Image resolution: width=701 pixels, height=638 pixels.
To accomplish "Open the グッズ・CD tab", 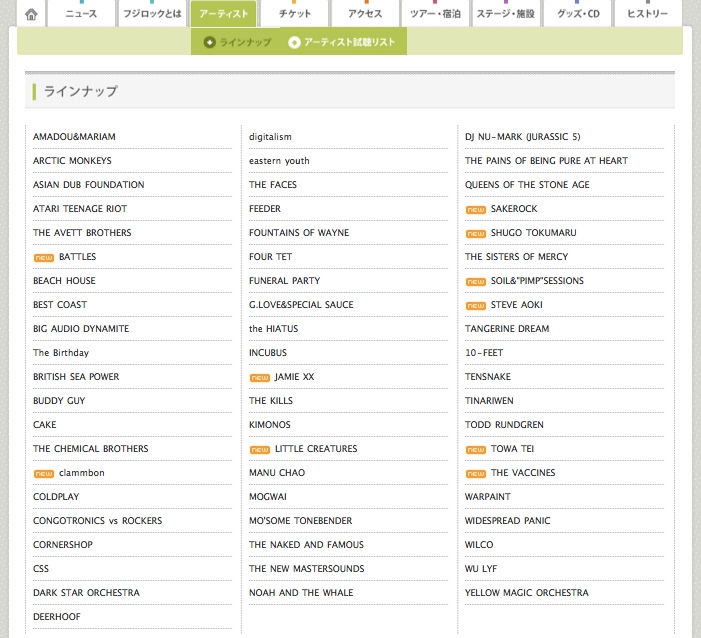I will click(578, 13).
